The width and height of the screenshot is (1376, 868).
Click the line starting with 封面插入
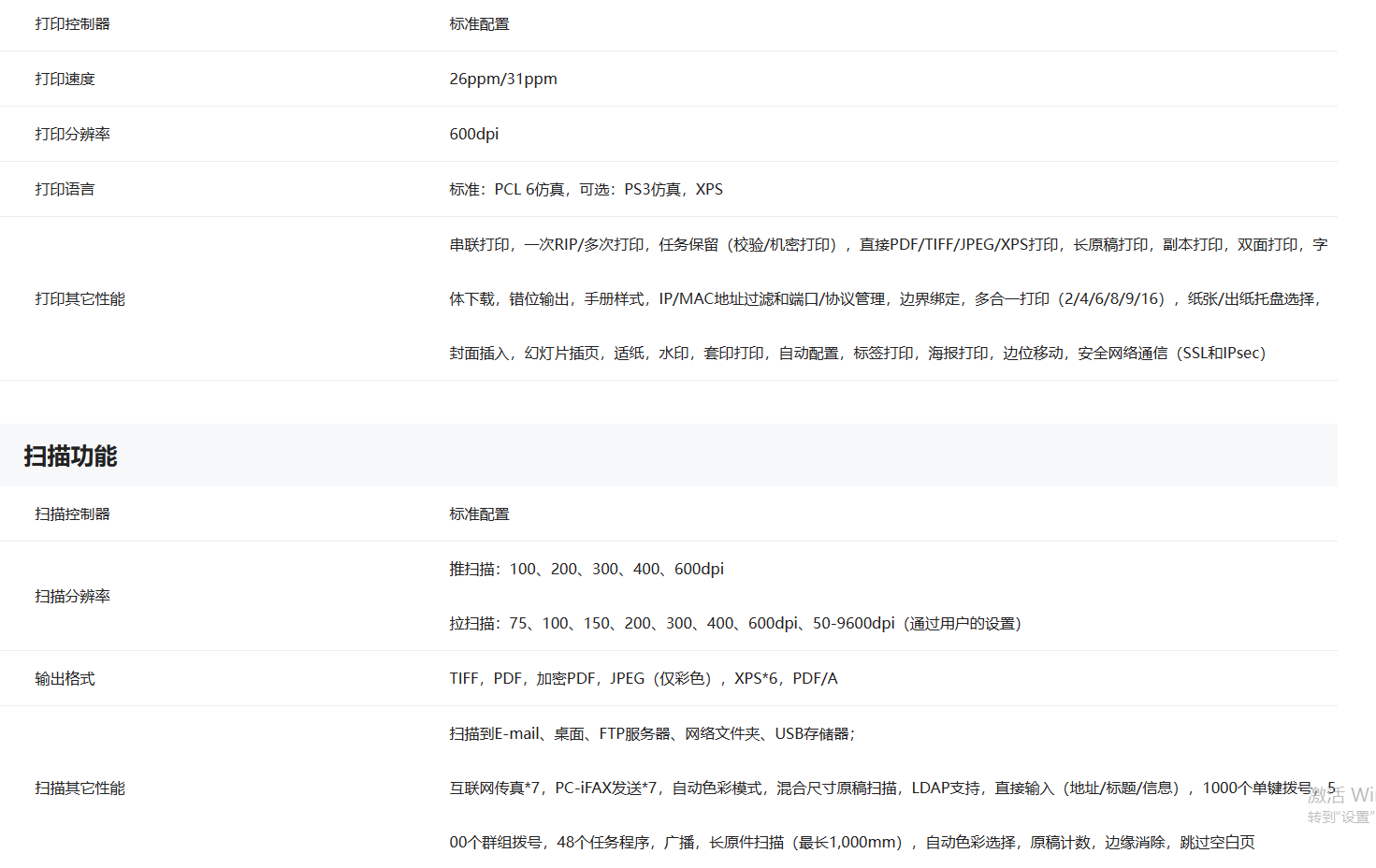pos(857,354)
